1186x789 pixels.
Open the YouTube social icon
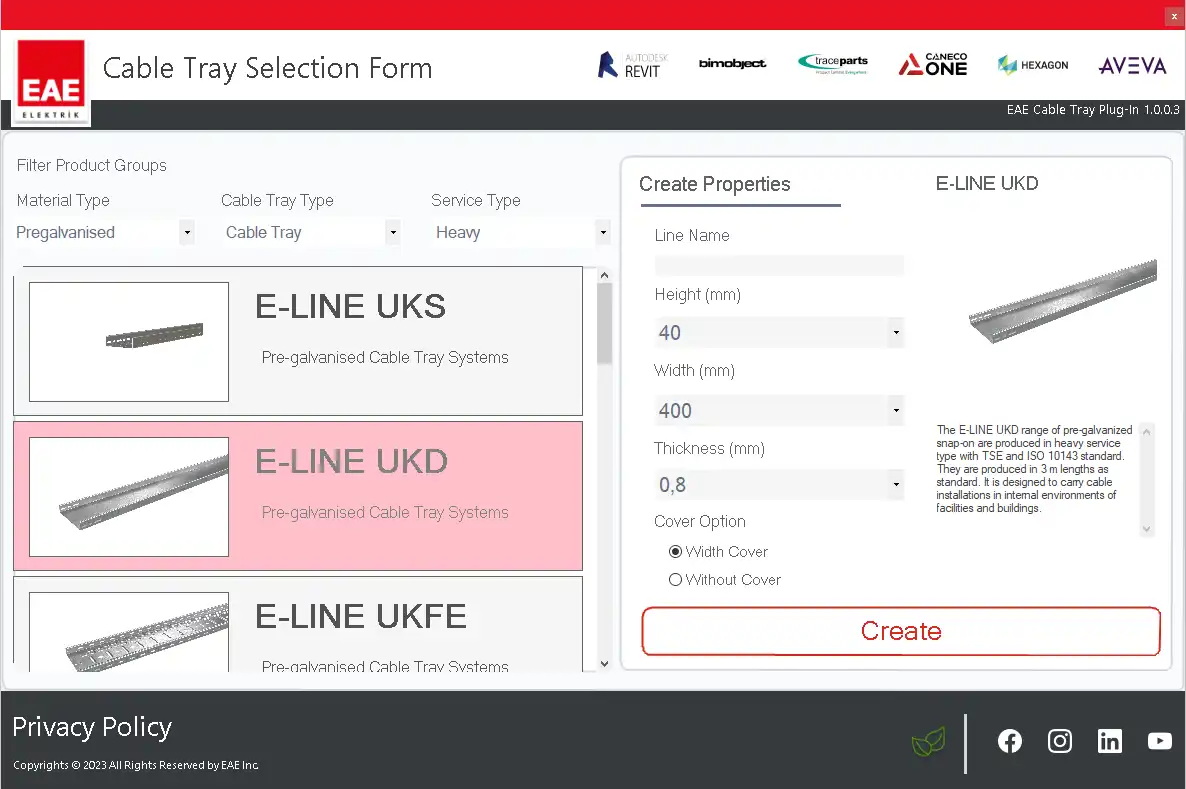[x=1160, y=741]
